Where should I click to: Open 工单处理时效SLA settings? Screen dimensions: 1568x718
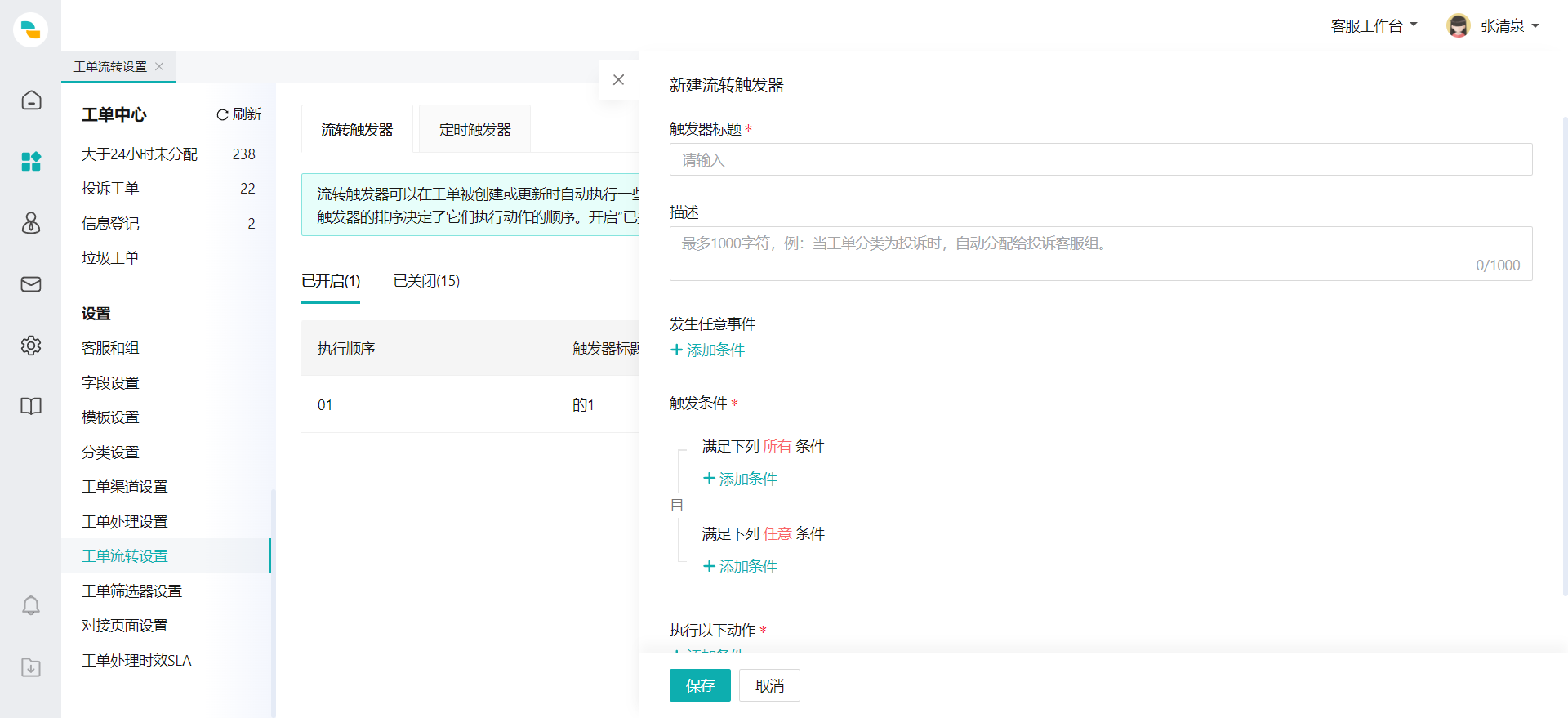(x=136, y=660)
